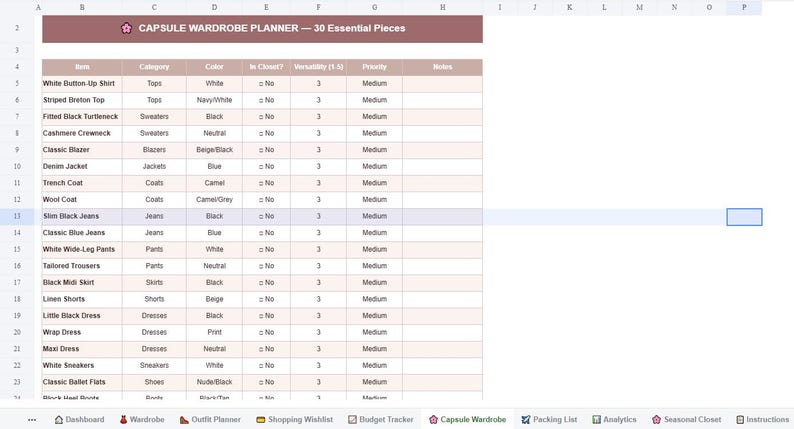The image size is (794, 429).
Task: Click the Sneakers category cell
Action: point(154,365)
